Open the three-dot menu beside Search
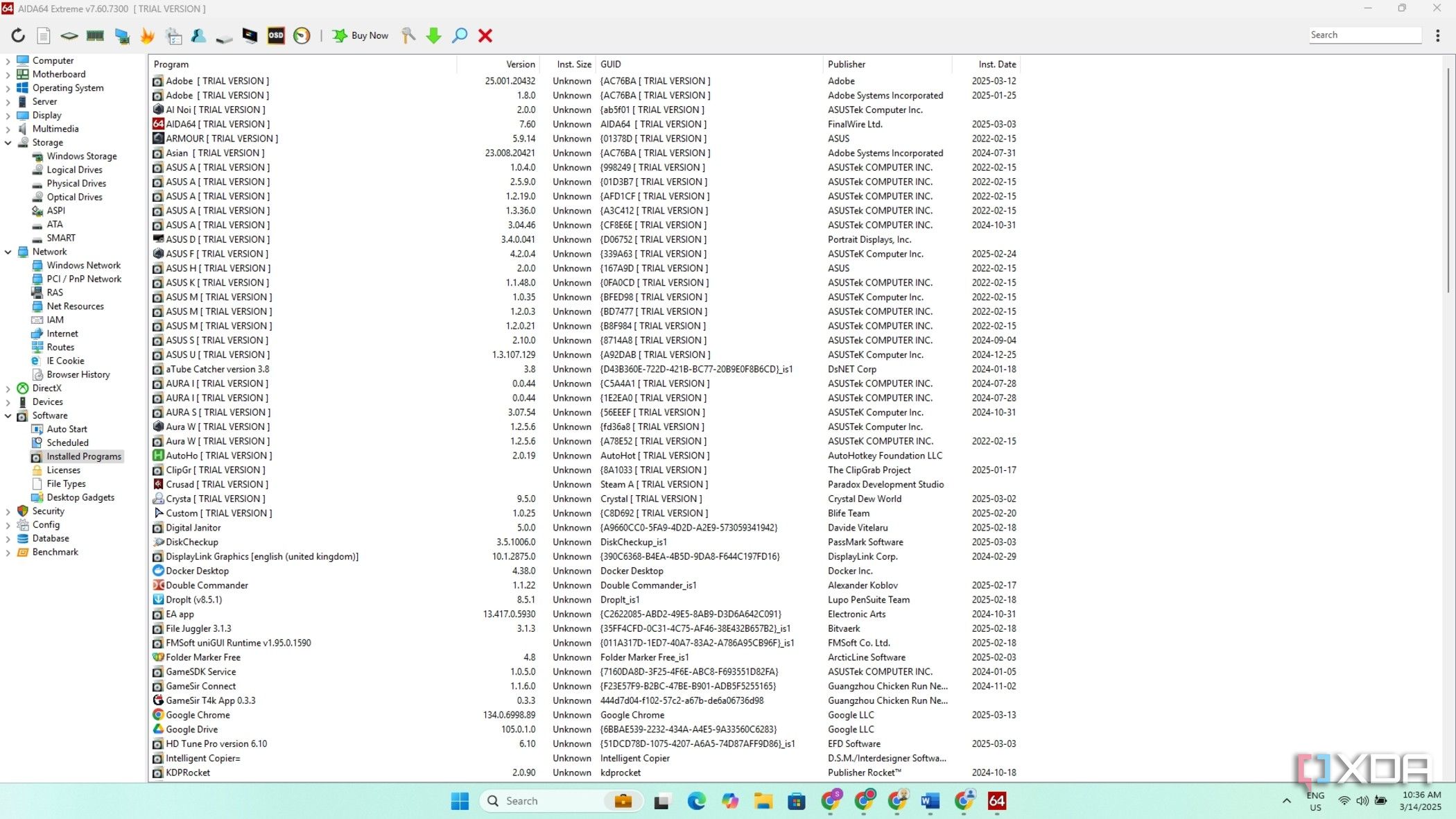This screenshot has height=819, width=1456. 1437,35
